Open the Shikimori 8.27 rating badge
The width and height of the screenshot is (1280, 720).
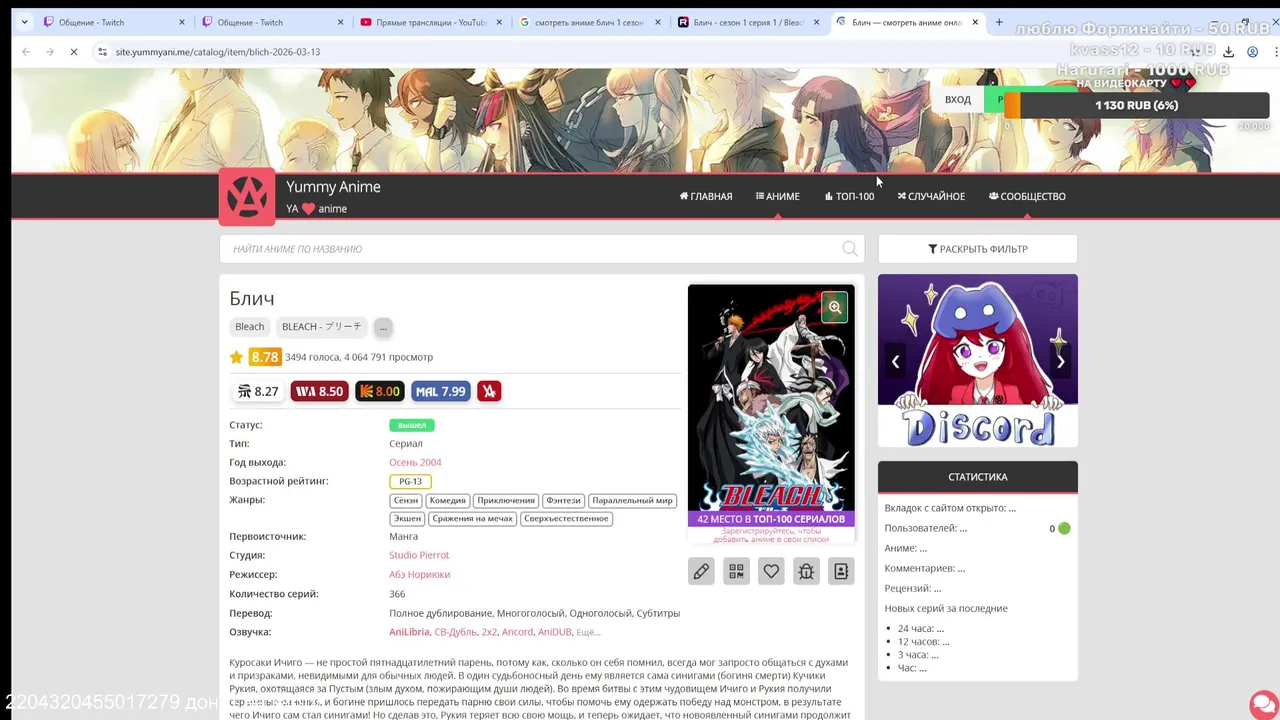pyautogui.click(x=258, y=392)
